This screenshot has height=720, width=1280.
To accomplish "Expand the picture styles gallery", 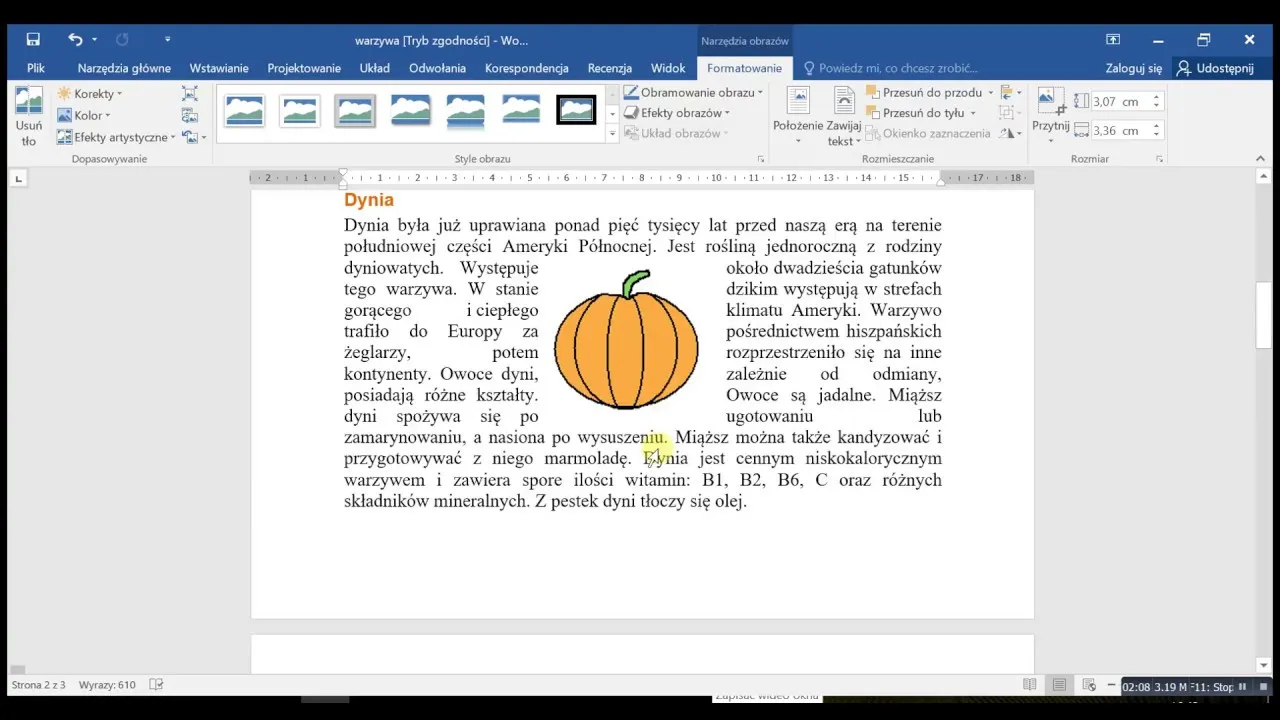I will click(x=612, y=133).
